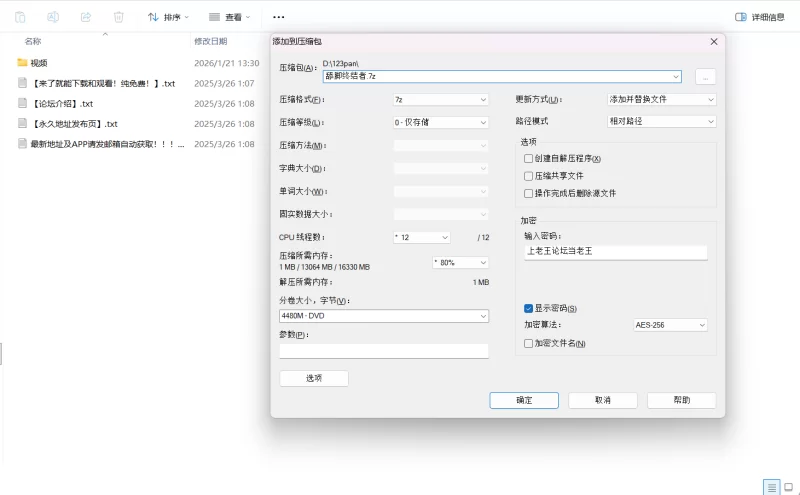
Task: Click the paste icon in Explorer toolbar
Action: (20, 17)
